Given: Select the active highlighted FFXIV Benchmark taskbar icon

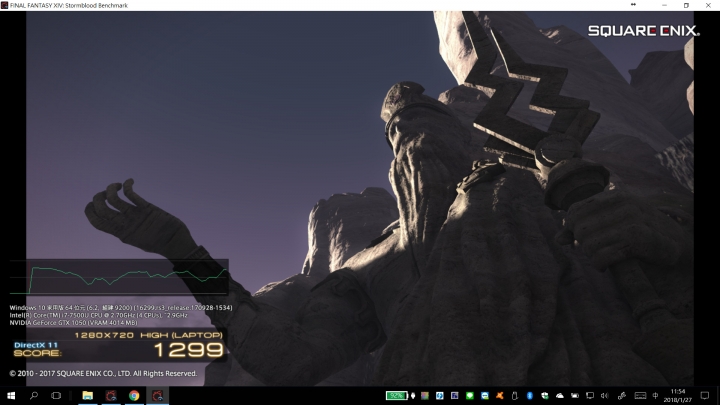Looking at the screenshot, I should pos(157,395).
